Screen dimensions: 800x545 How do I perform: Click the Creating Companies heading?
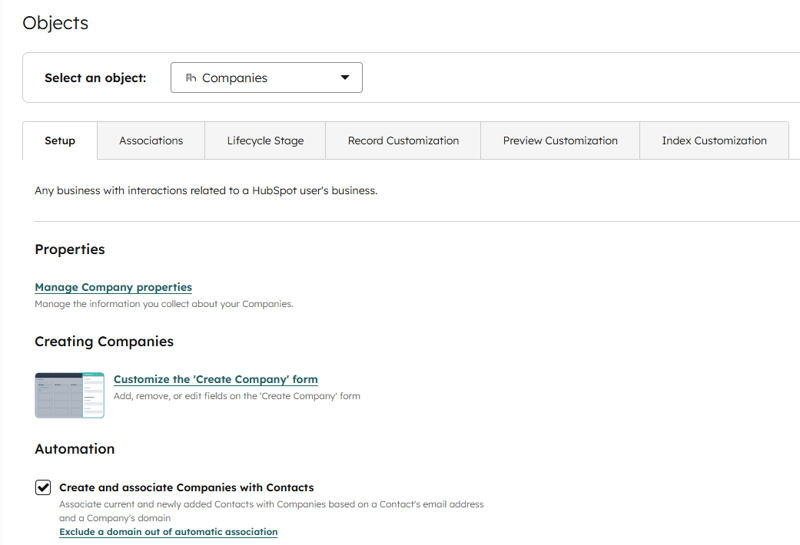pyautogui.click(x=104, y=341)
